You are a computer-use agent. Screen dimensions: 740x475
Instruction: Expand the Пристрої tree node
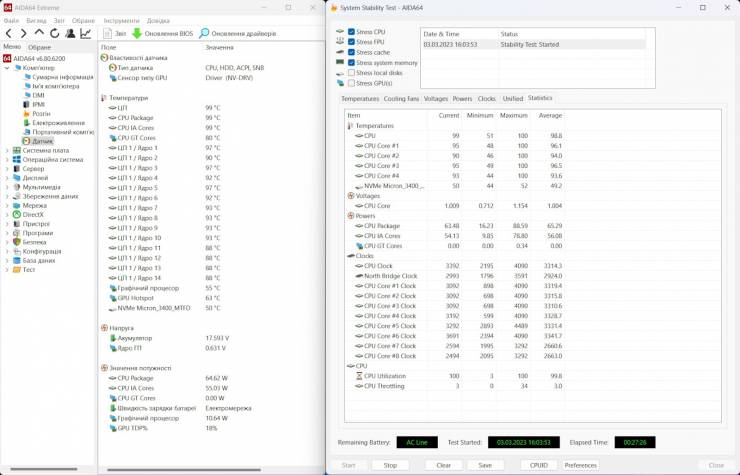[x=7, y=224]
